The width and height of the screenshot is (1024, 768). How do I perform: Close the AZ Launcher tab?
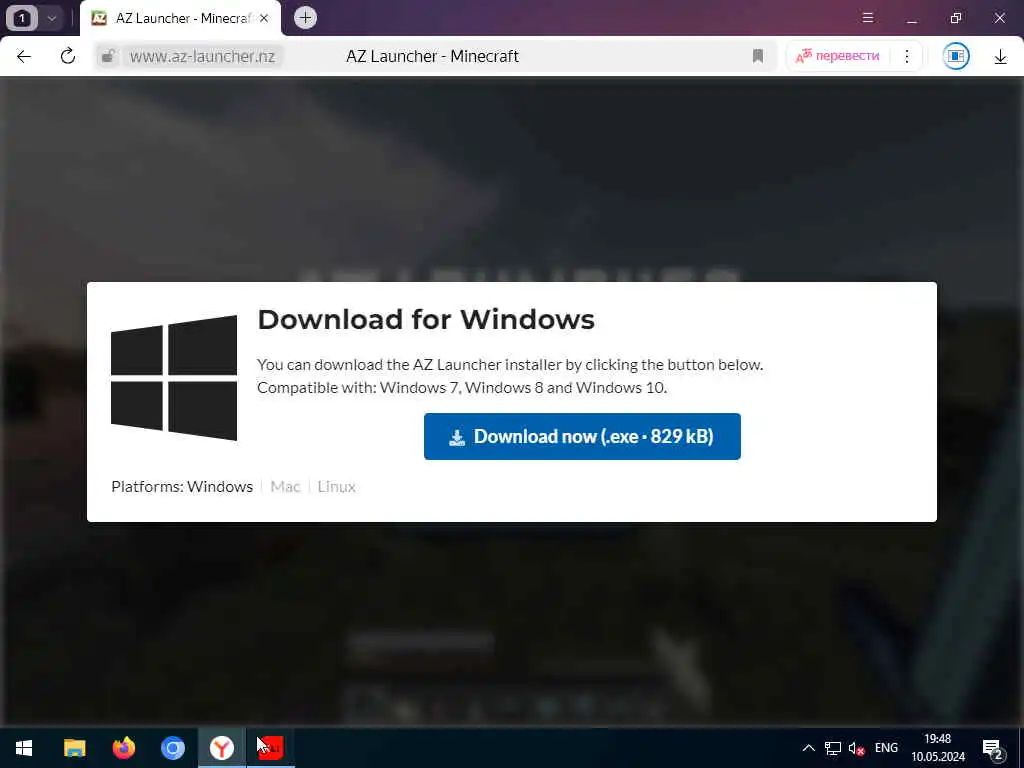tap(264, 18)
